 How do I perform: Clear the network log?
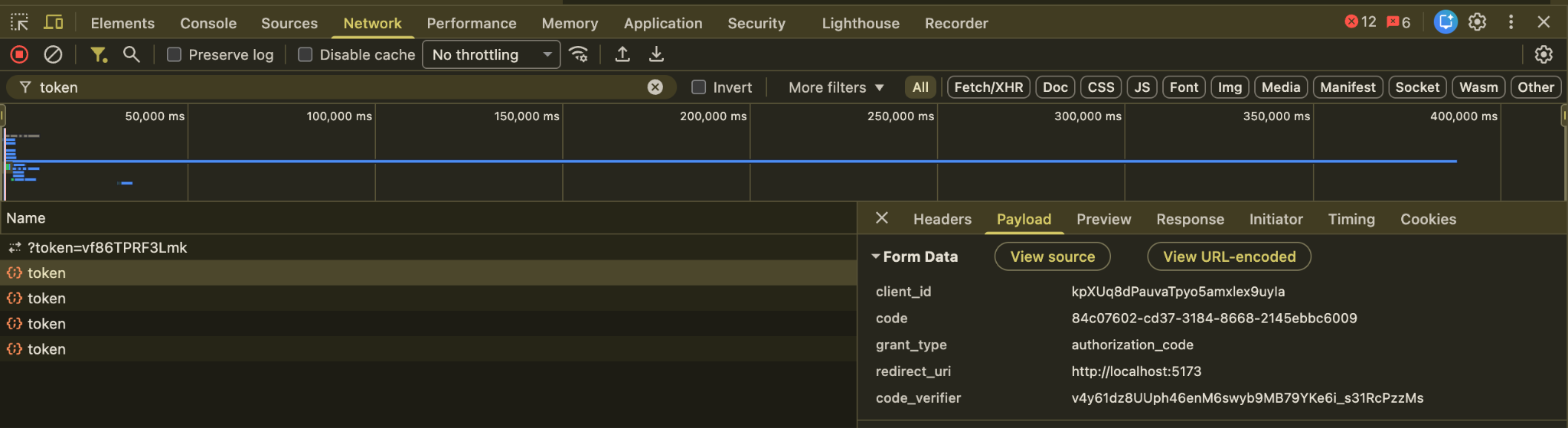(53, 54)
